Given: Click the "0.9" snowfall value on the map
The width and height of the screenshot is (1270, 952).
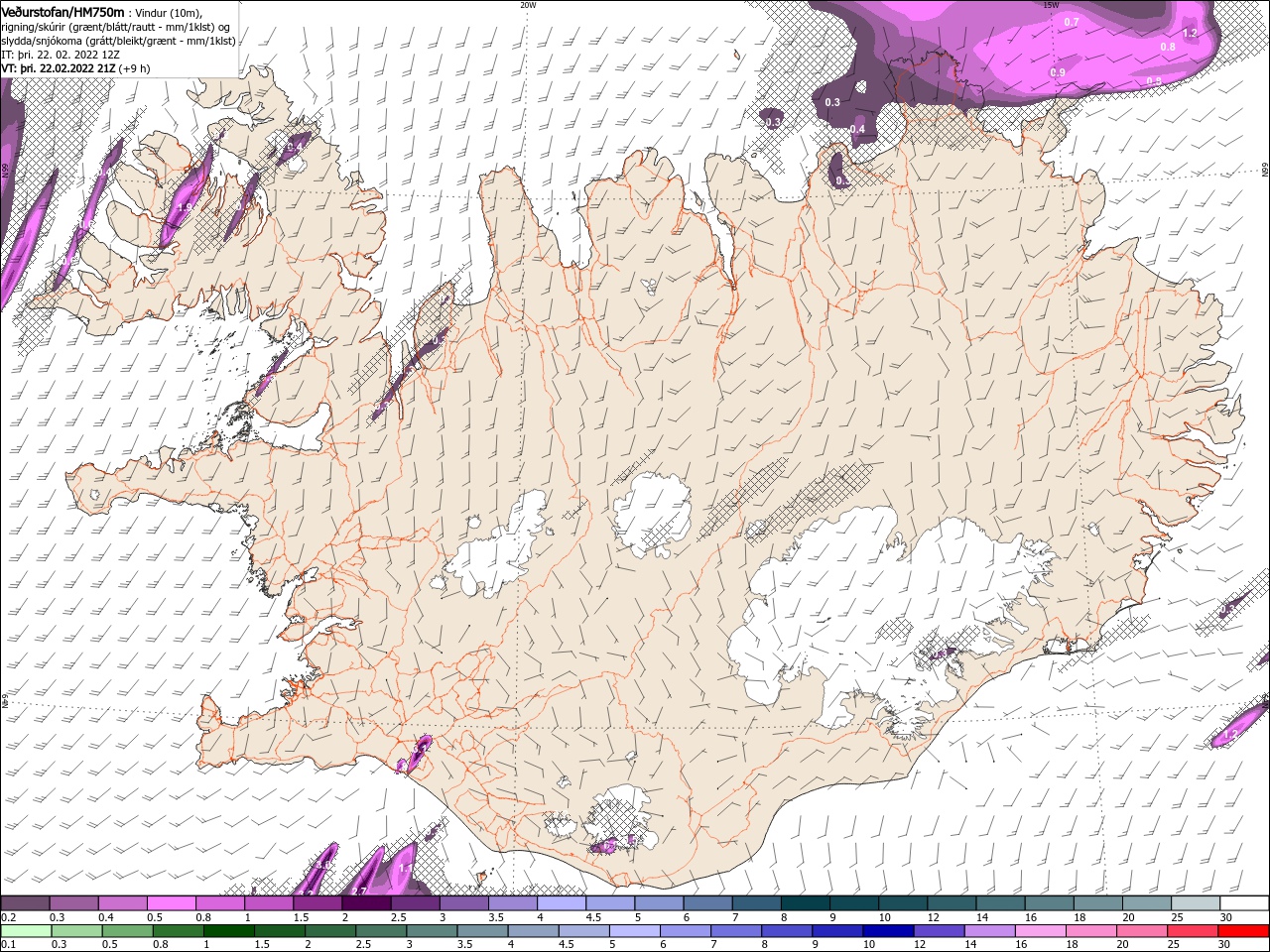Looking at the screenshot, I should [1058, 72].
